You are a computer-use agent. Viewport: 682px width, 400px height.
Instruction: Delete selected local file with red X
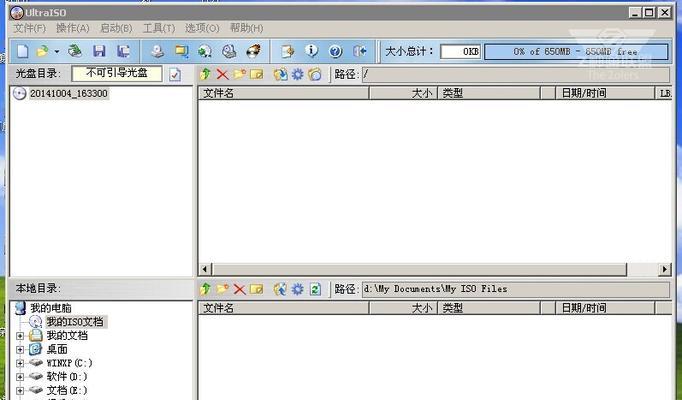239,289
